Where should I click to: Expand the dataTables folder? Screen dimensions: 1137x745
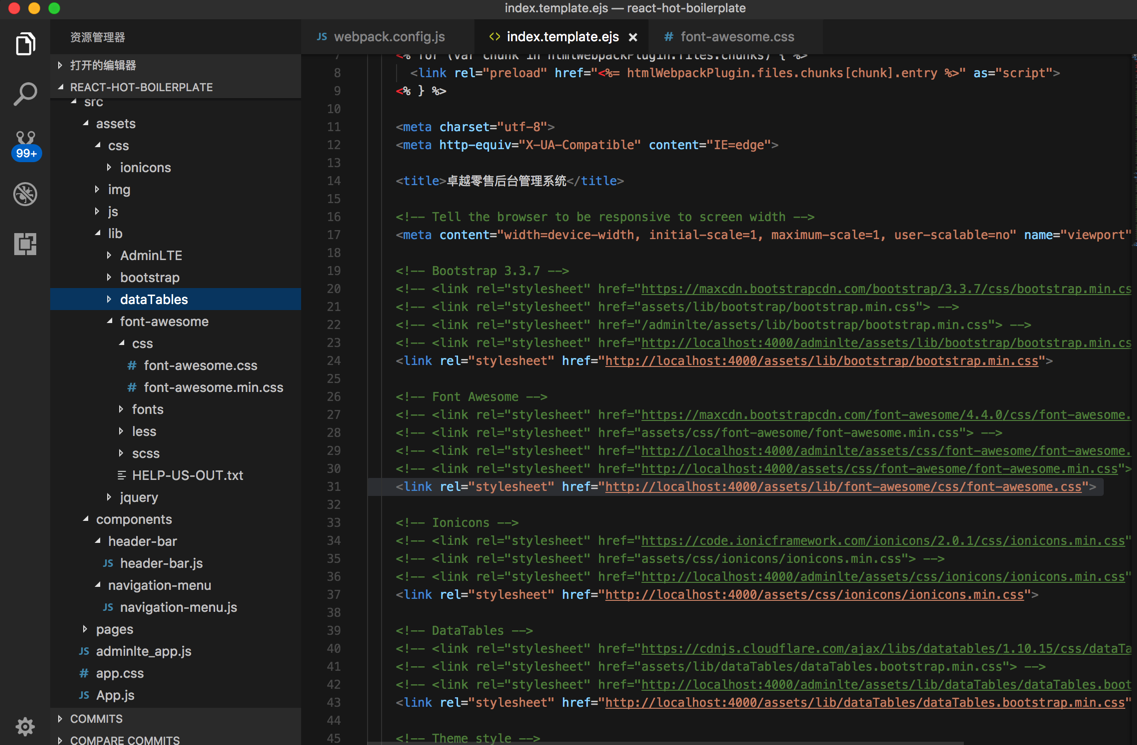point(154,299)
